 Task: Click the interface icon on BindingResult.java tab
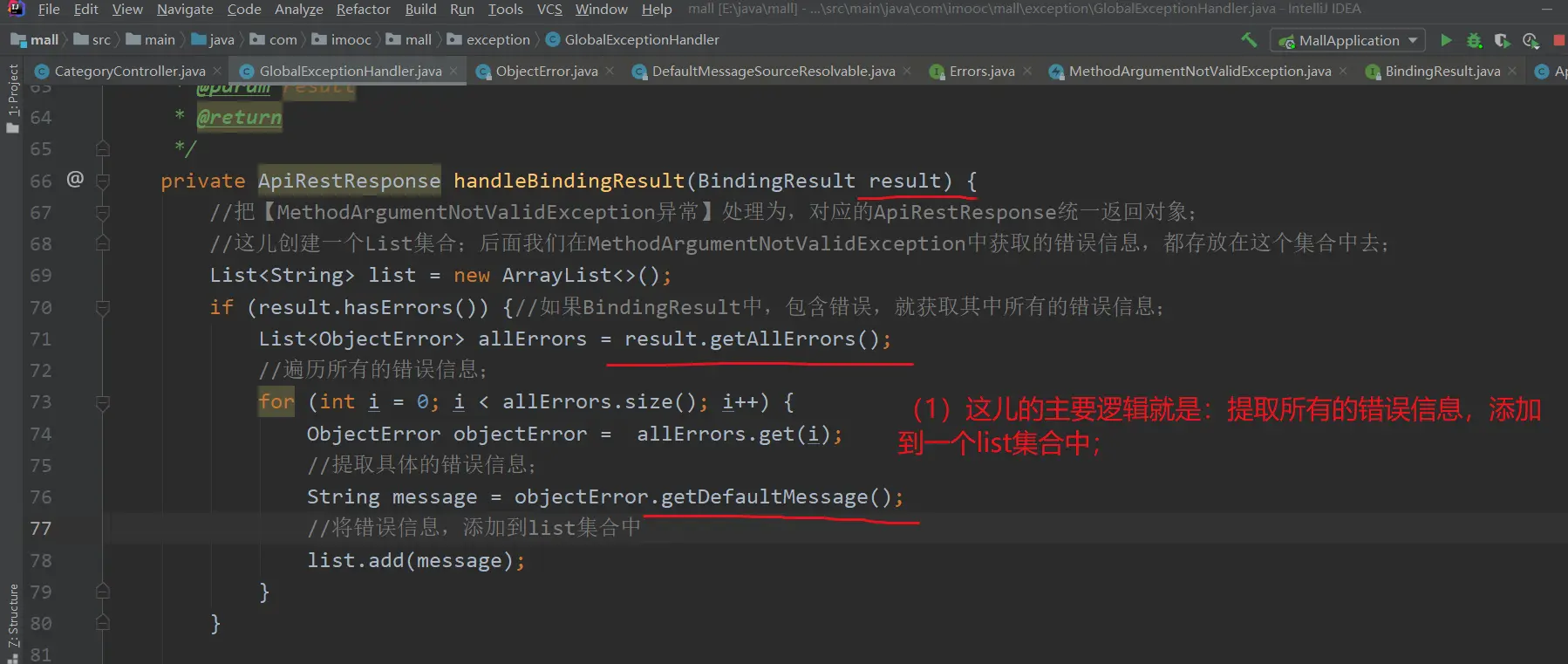click(x=1373, y=72)
